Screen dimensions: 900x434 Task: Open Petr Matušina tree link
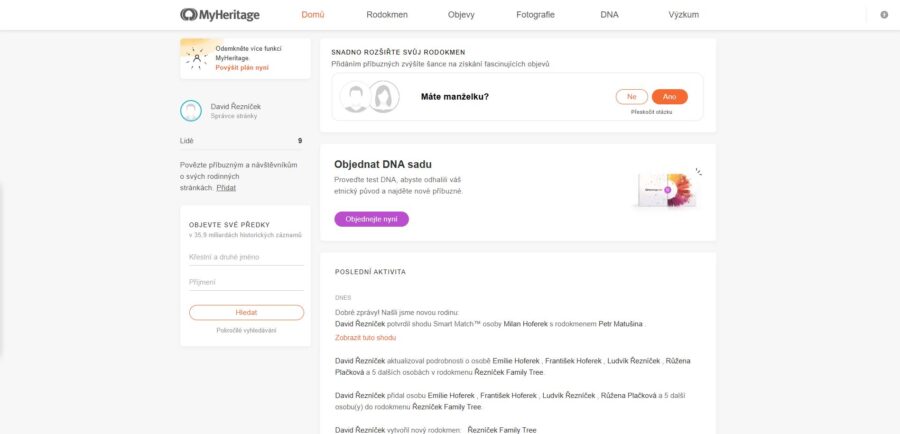click(x=621, y=324)
